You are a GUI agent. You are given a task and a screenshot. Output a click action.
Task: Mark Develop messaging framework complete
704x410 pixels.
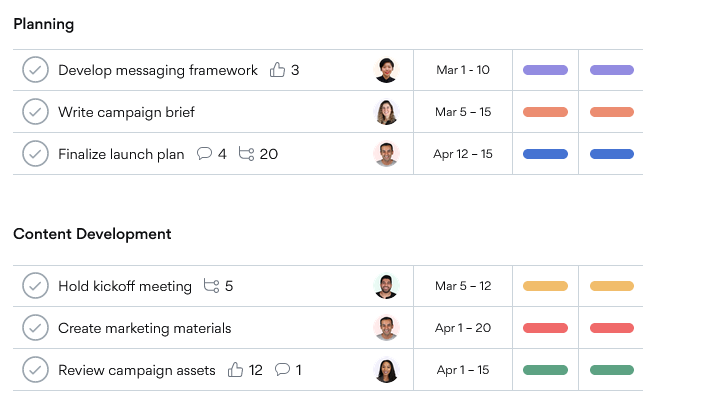[35, 70]
